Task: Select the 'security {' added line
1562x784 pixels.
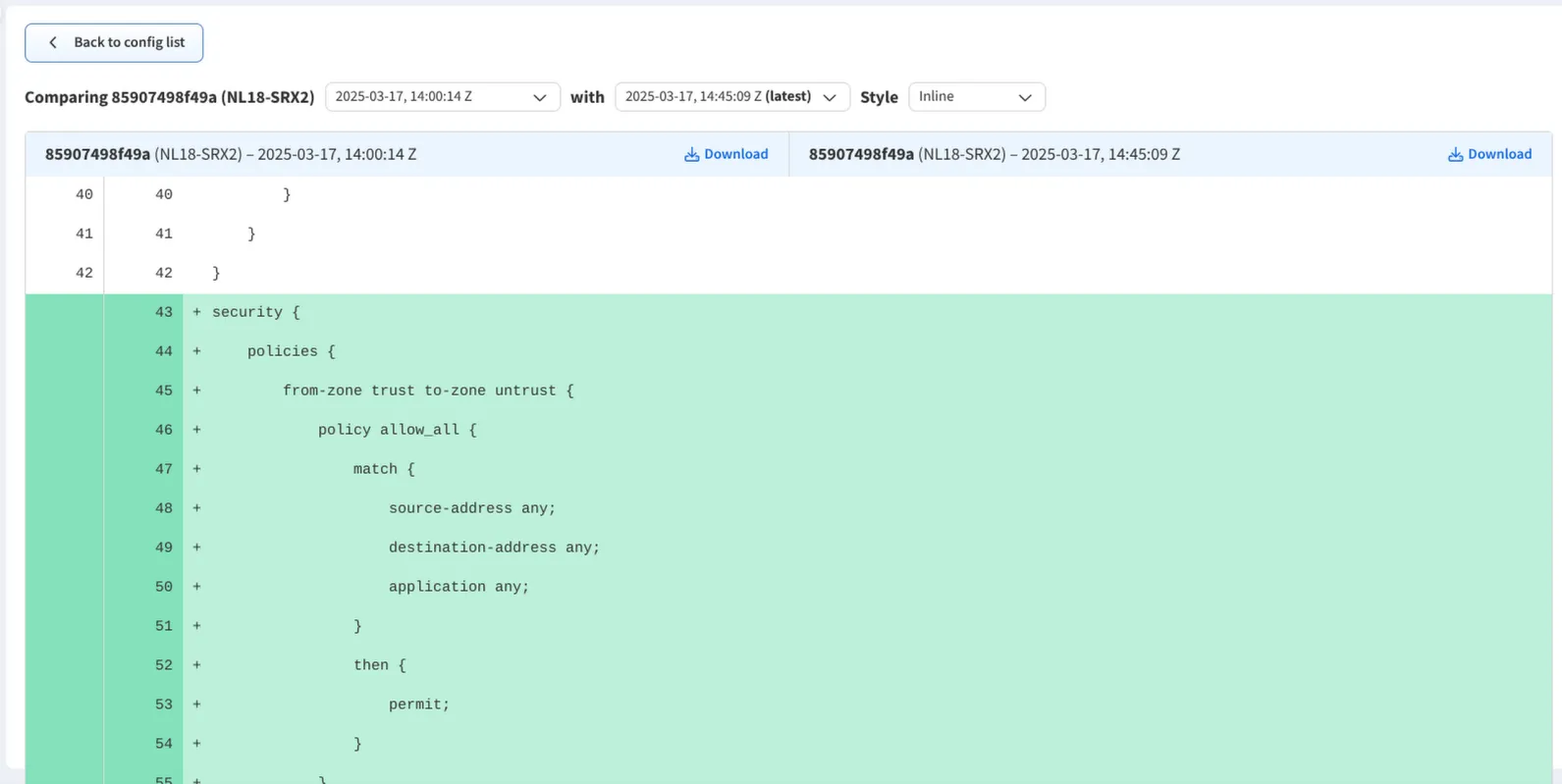Action: pyautogui.click(x=255, y=312)
